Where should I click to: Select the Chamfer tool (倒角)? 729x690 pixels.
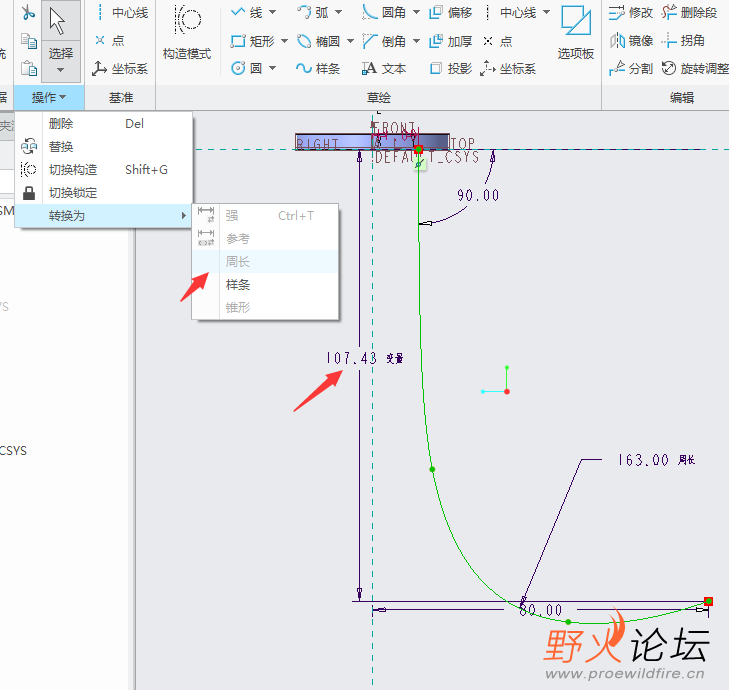384,41
